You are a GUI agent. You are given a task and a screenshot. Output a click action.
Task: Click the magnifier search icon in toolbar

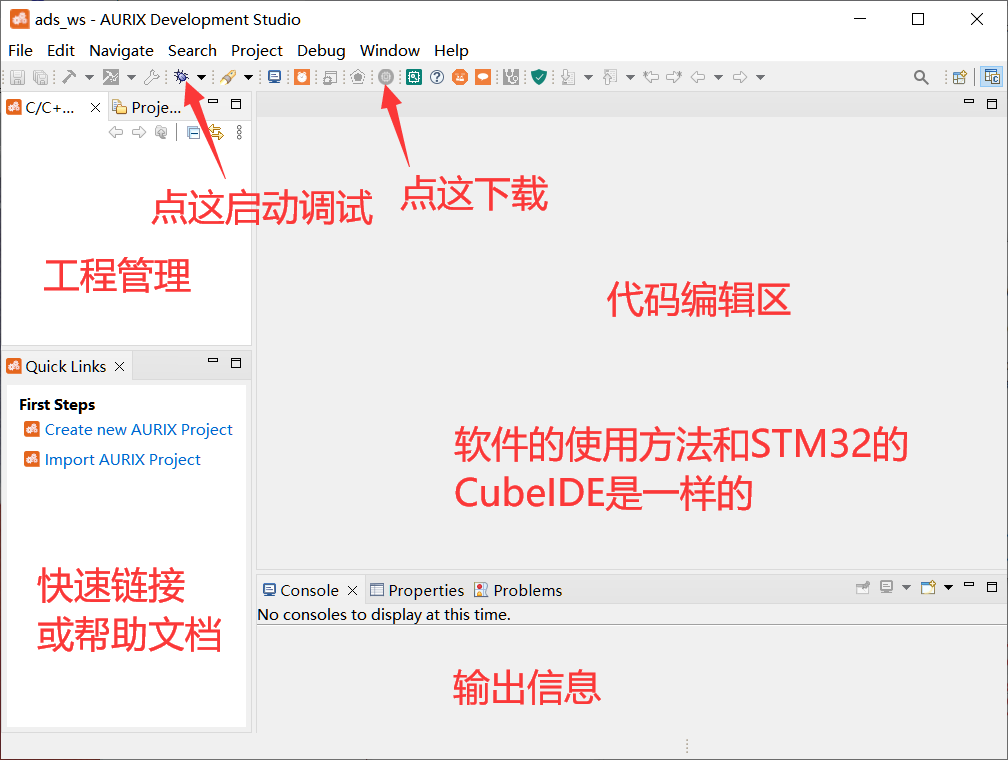pyautogui.click(x=921, y=77)
